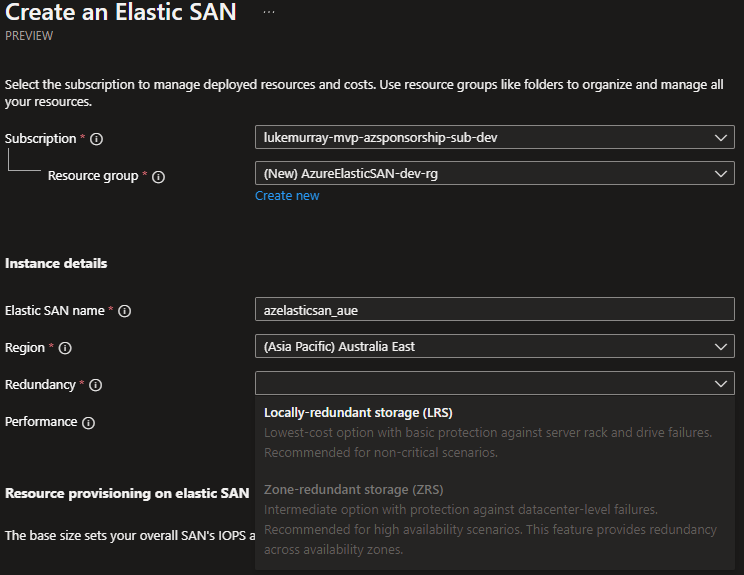The height and width of the screenshot is (575, 744).
Task: Open the Subscription dropdown
Action: tap(494, 138)
